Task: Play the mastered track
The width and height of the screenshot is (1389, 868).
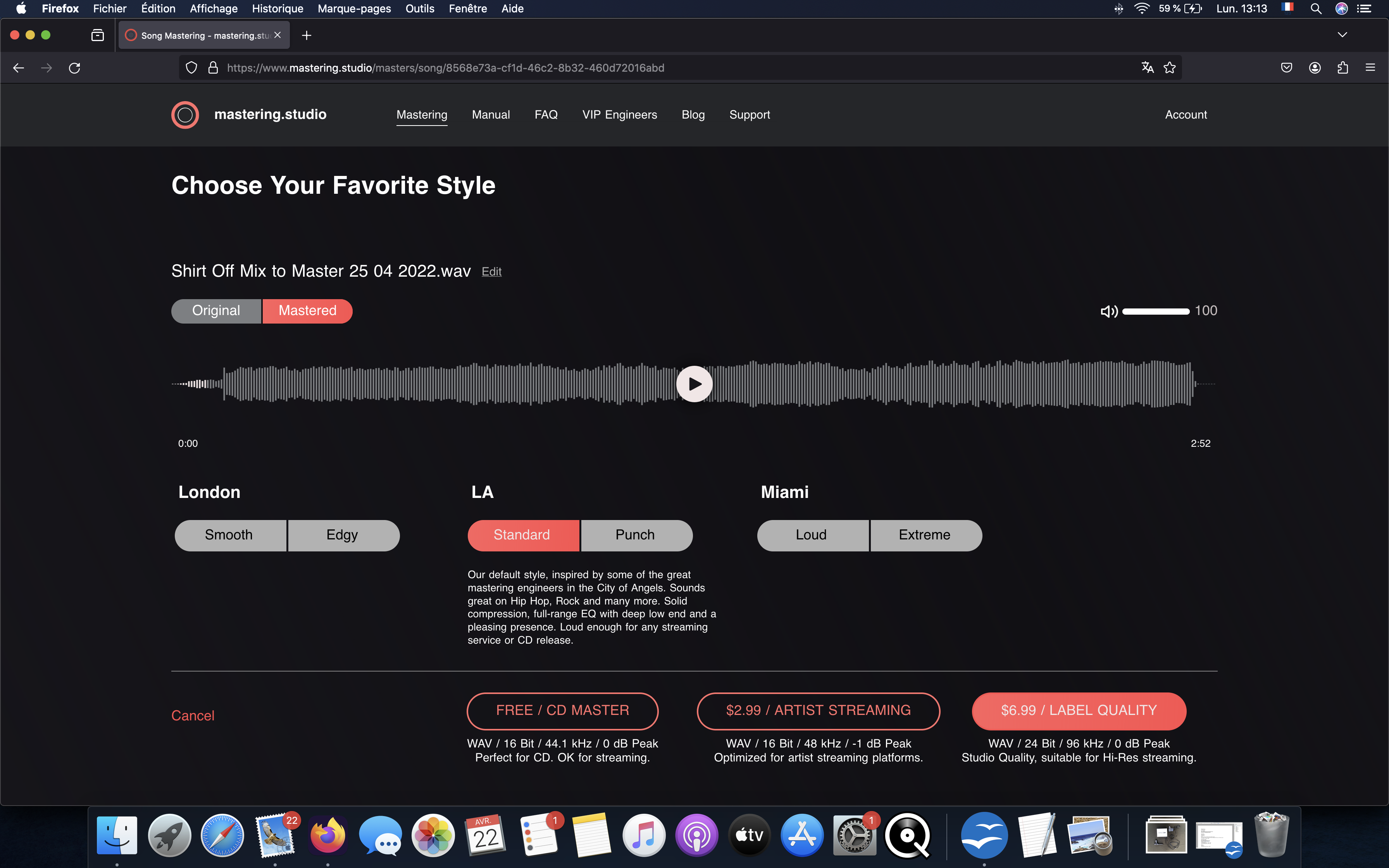Action: 694,384
